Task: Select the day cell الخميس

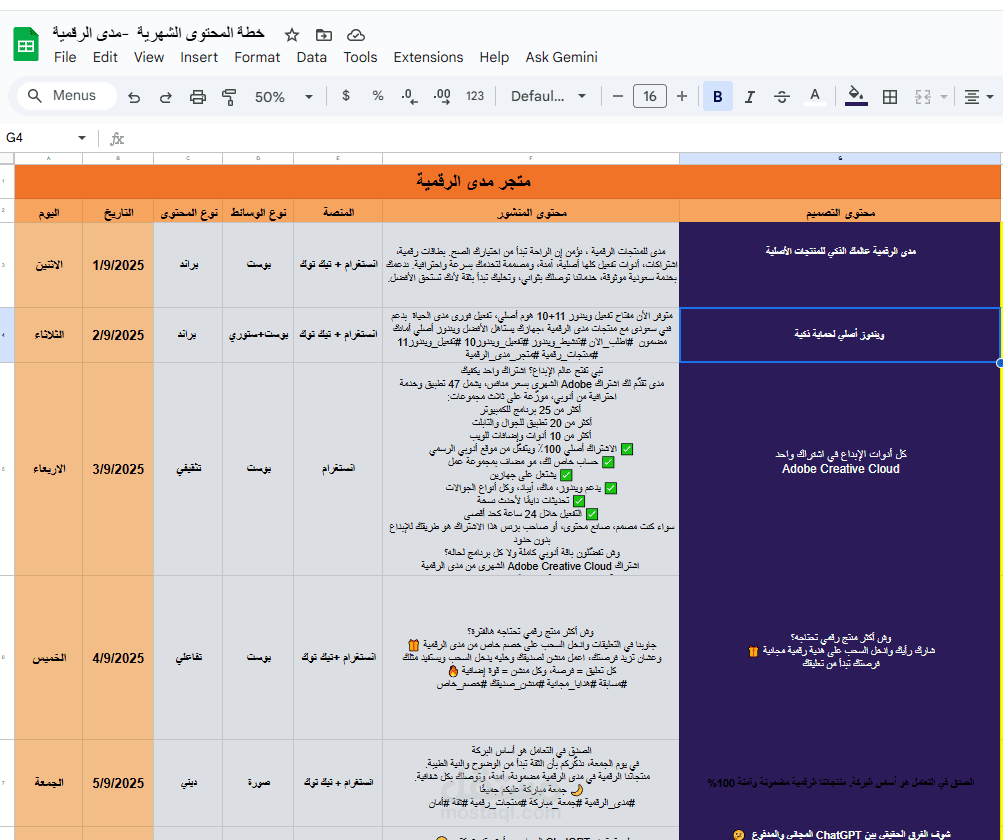Action: point(49,657)
